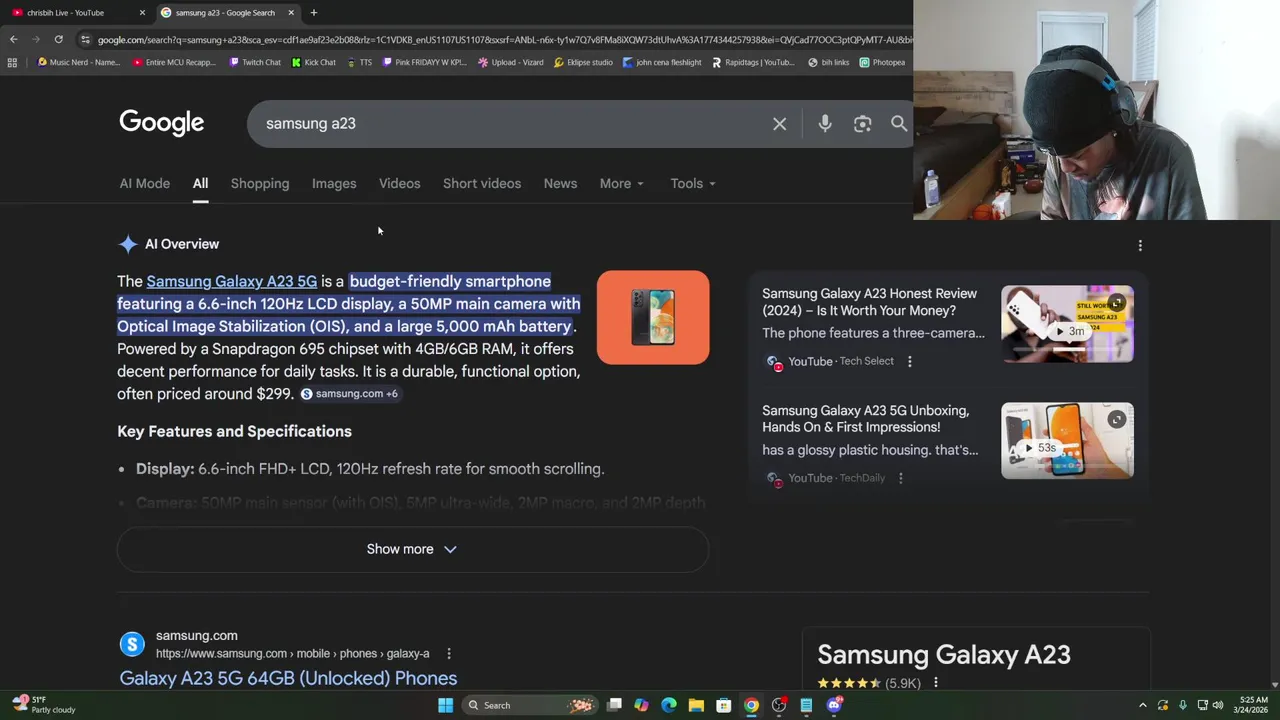1280x720 pixels.
Task: Open the Photopea bookmark
Action: point(882,62)
